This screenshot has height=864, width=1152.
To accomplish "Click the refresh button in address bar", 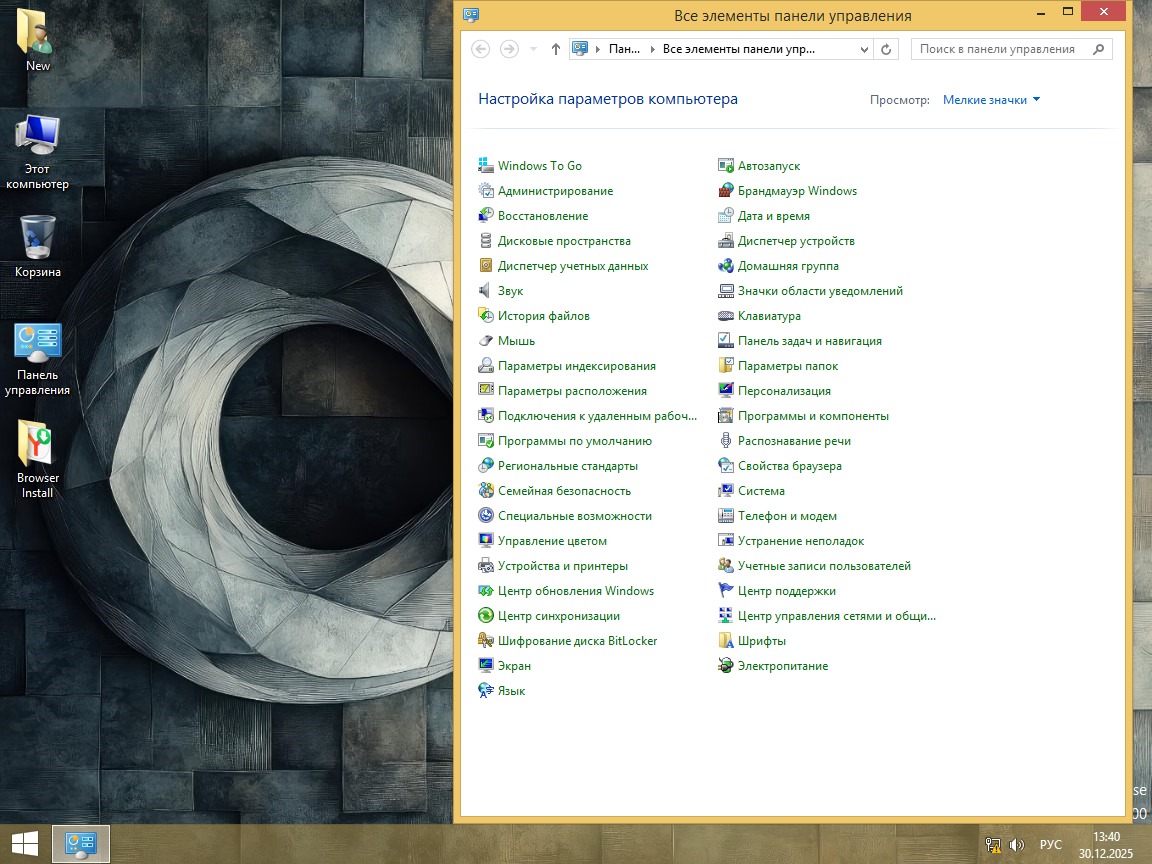I will click(x=886, y=49).
